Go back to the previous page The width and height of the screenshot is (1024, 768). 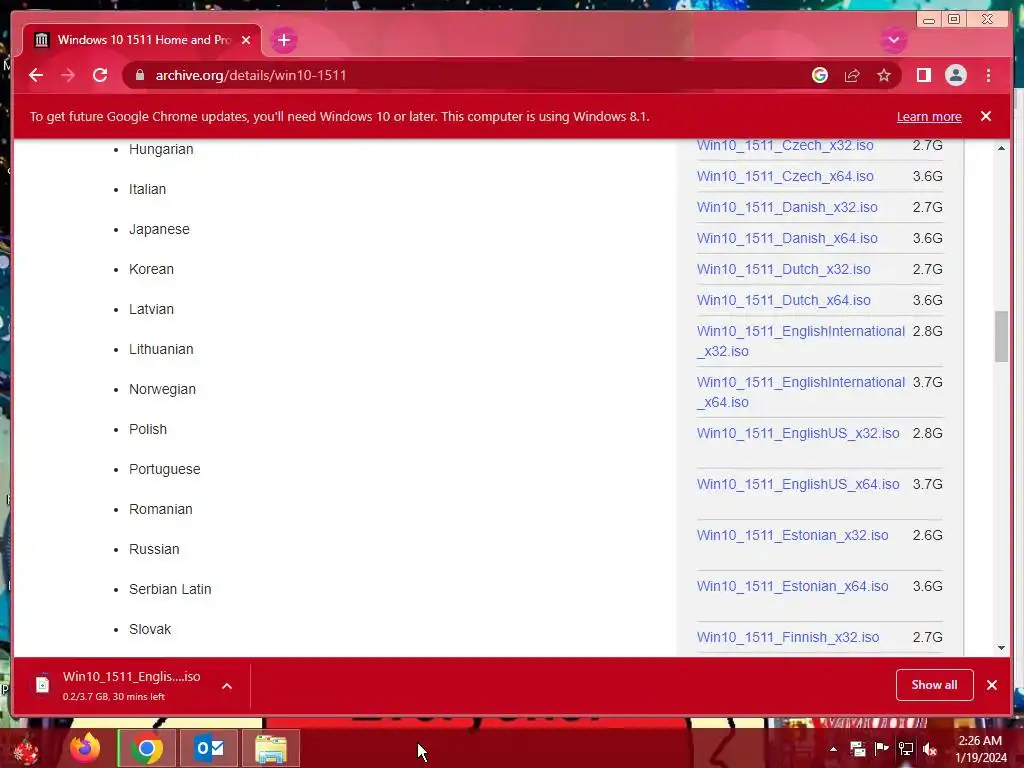(x=36, y=75)
